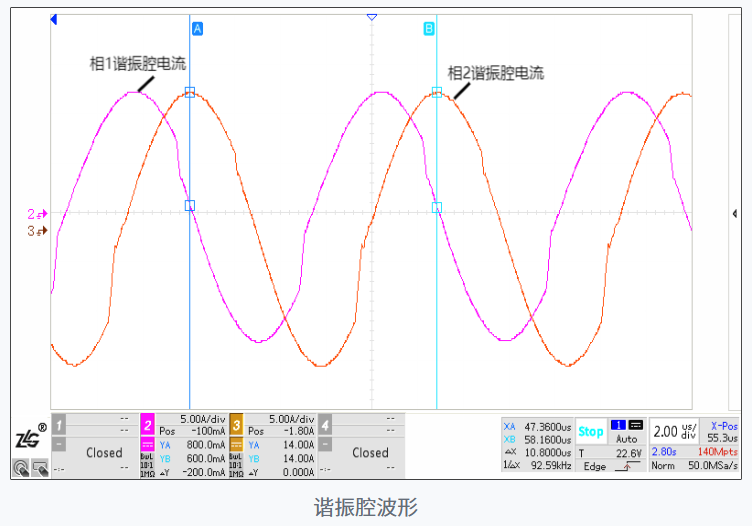Screen dimensions: 752x526
Task: Click X-Pos 55.3us horizontal position
Action: pyautogui.click(x=723, y=432)
